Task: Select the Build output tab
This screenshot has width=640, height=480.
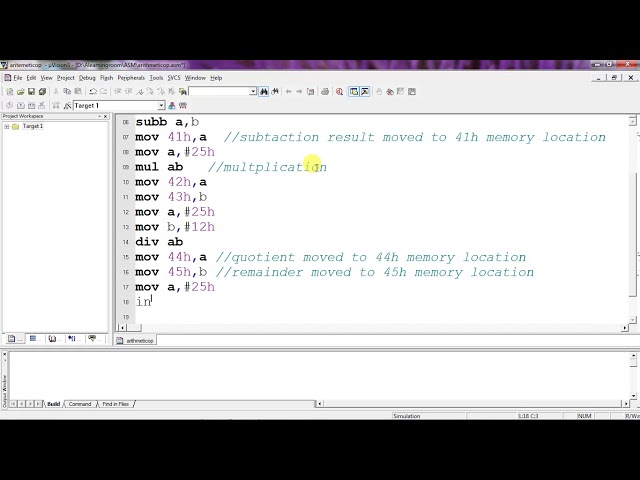Action: coord(53,404)
